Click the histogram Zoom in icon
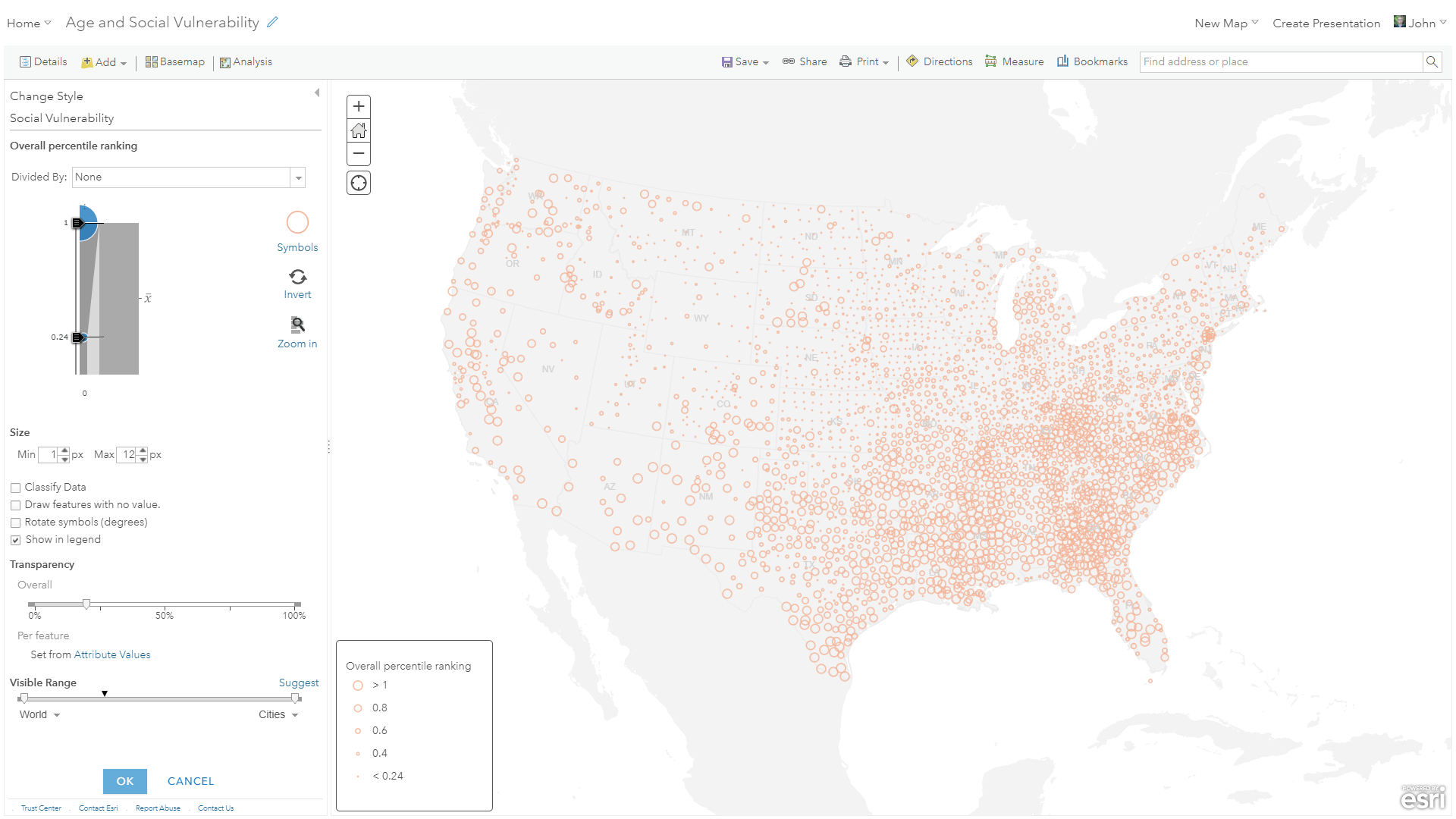Screen dimensions: 1456x819 [x=297, y=325]
